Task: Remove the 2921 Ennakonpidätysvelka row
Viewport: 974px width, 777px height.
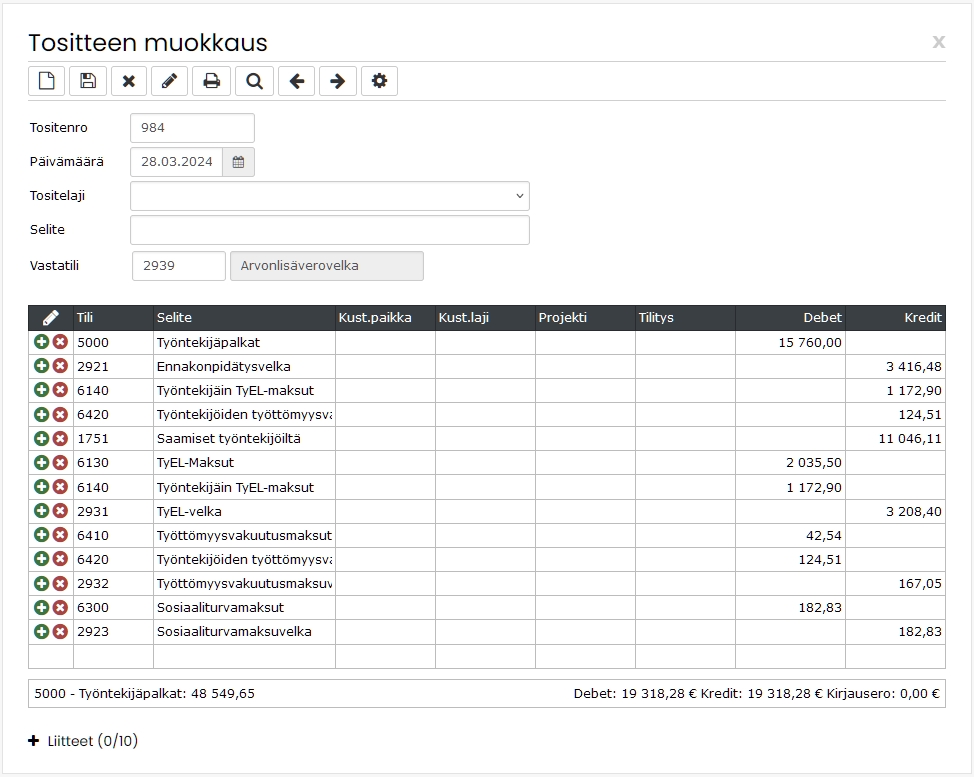Action: tap(60, 366)
